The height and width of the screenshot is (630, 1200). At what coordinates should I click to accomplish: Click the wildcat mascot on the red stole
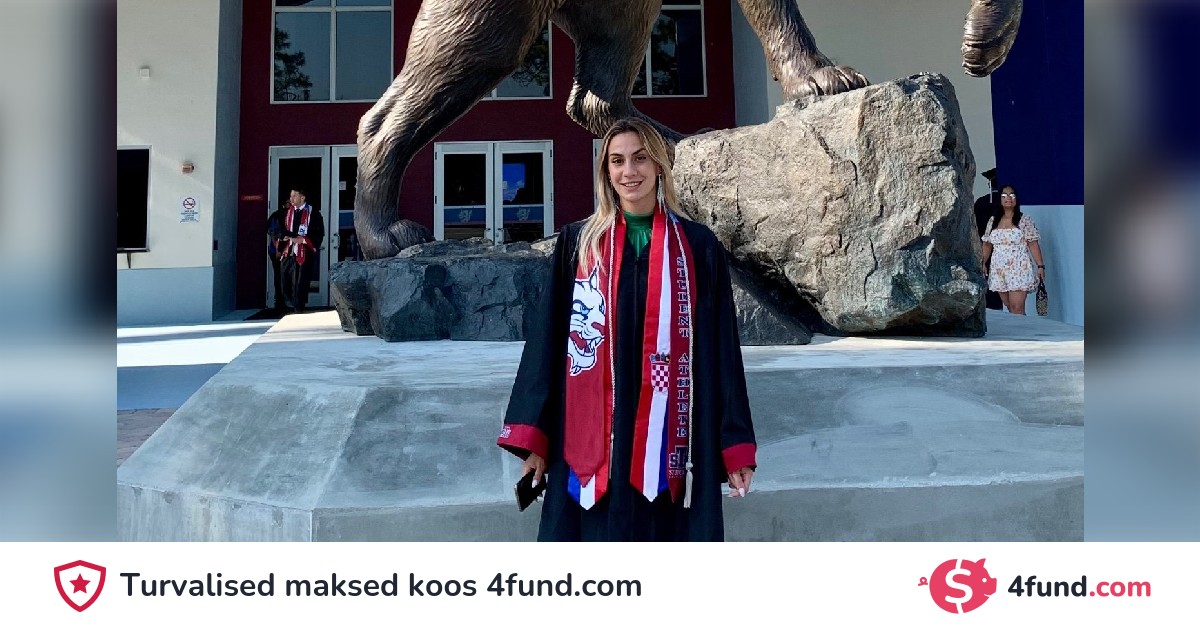tap(587, 322)
